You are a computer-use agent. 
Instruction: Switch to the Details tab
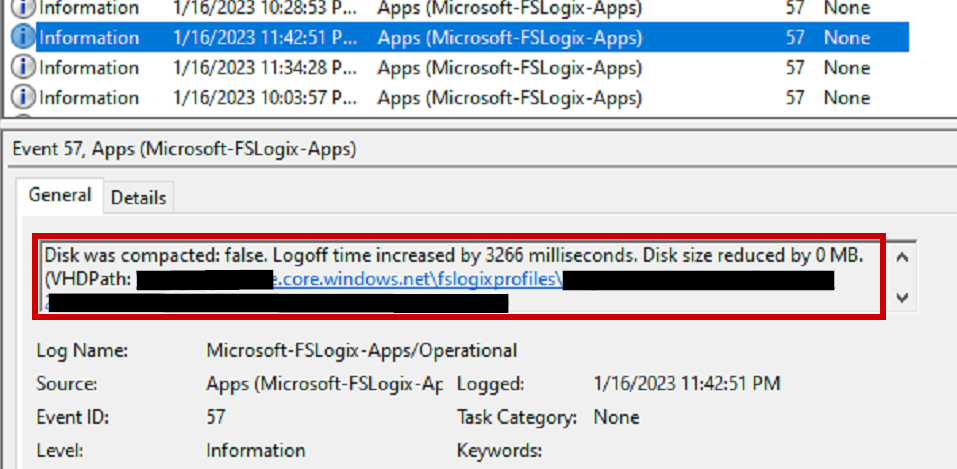[x=138, y=198]
